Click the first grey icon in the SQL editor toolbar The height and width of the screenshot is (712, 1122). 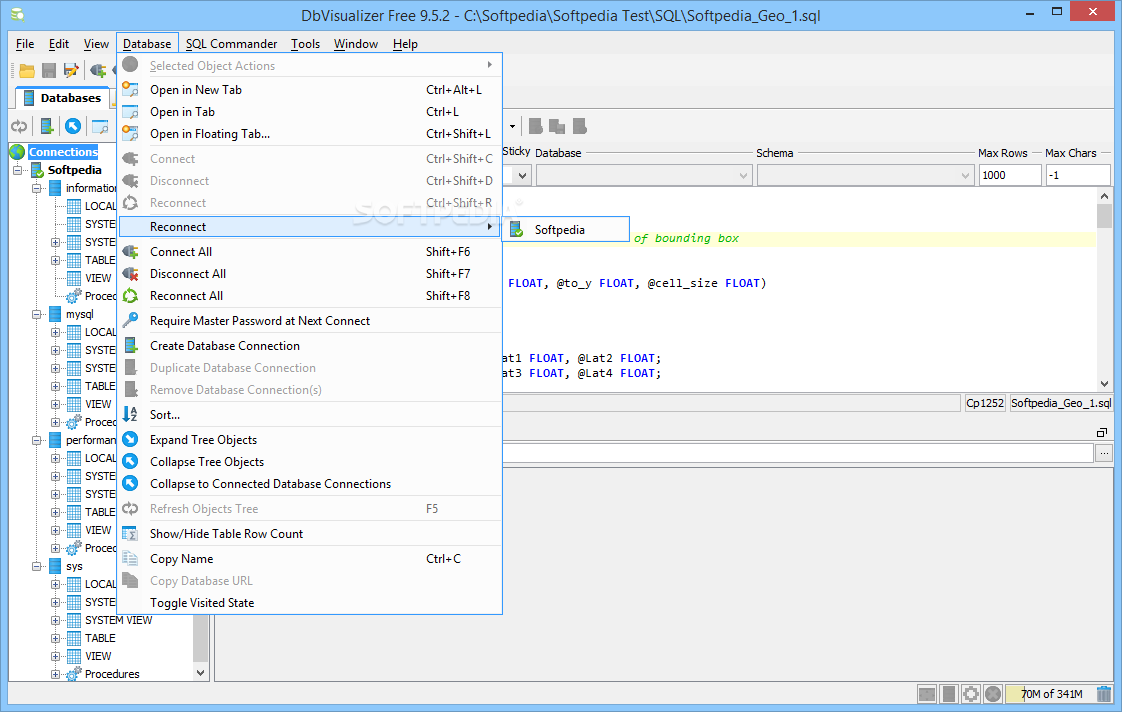[x=535, y=127]
